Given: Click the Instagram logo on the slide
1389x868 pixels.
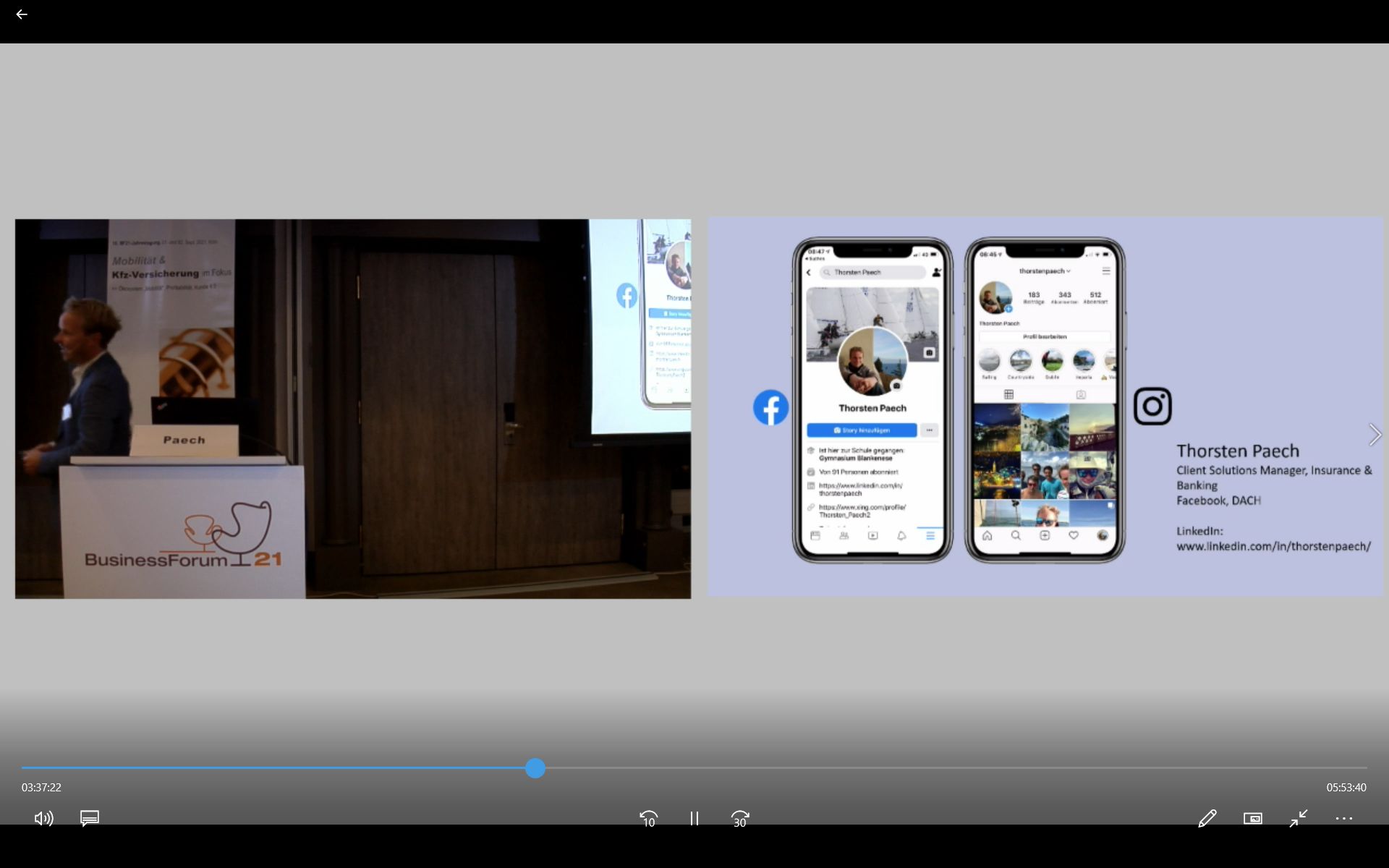Looking at the screenshot, I should tap(1152, 406).
